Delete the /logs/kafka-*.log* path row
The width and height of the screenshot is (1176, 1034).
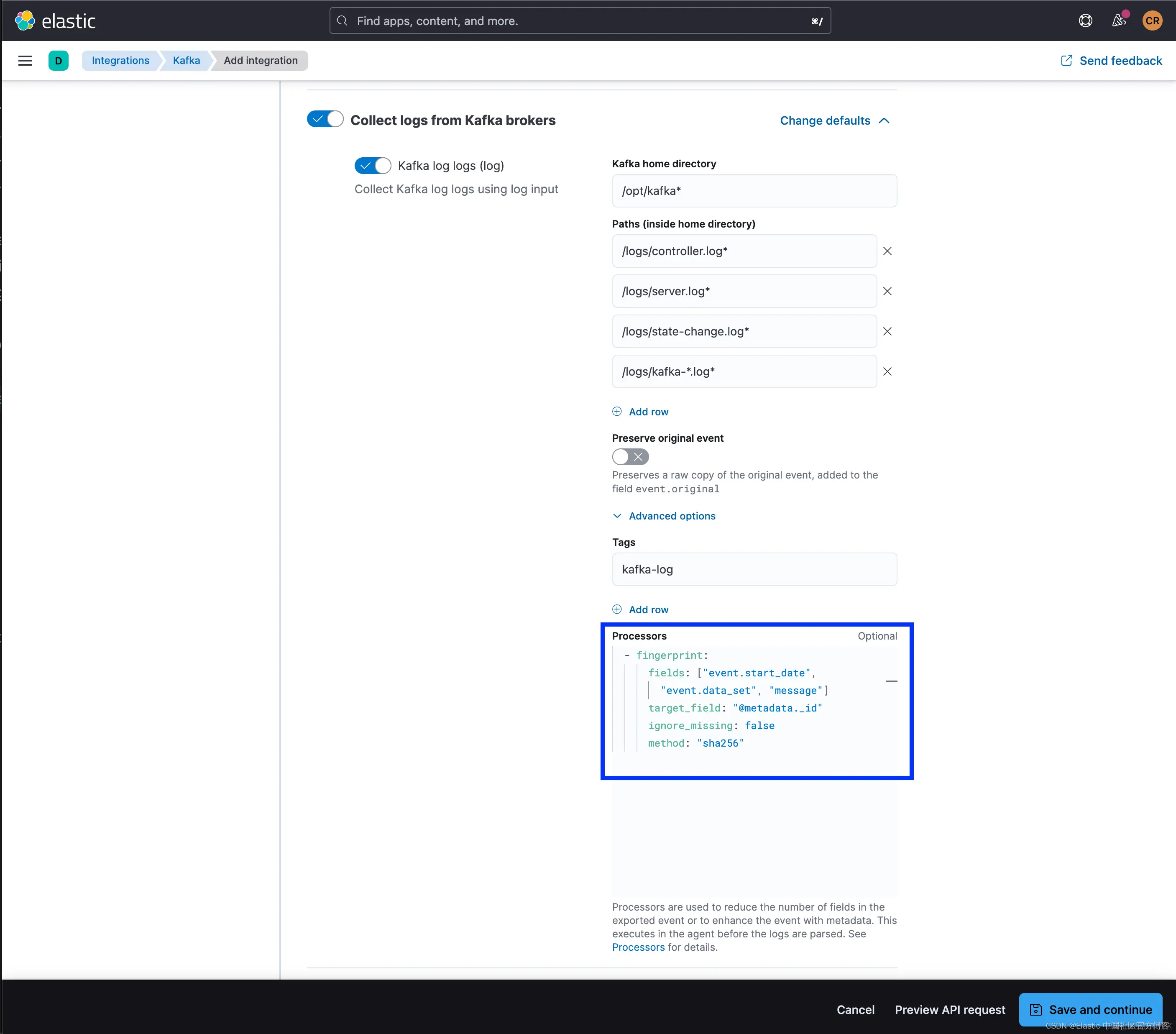coord(887,372)
